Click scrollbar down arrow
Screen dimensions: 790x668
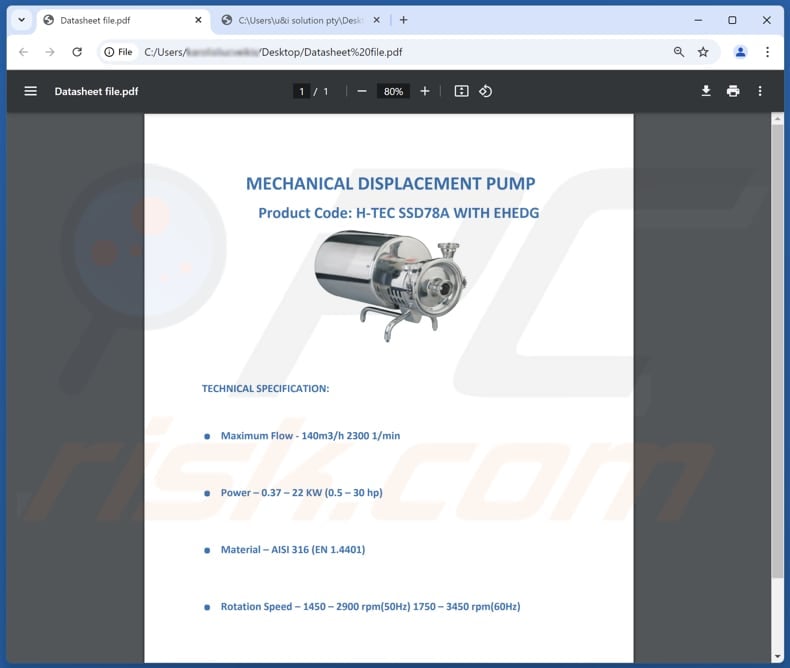(x=777, y=656)
